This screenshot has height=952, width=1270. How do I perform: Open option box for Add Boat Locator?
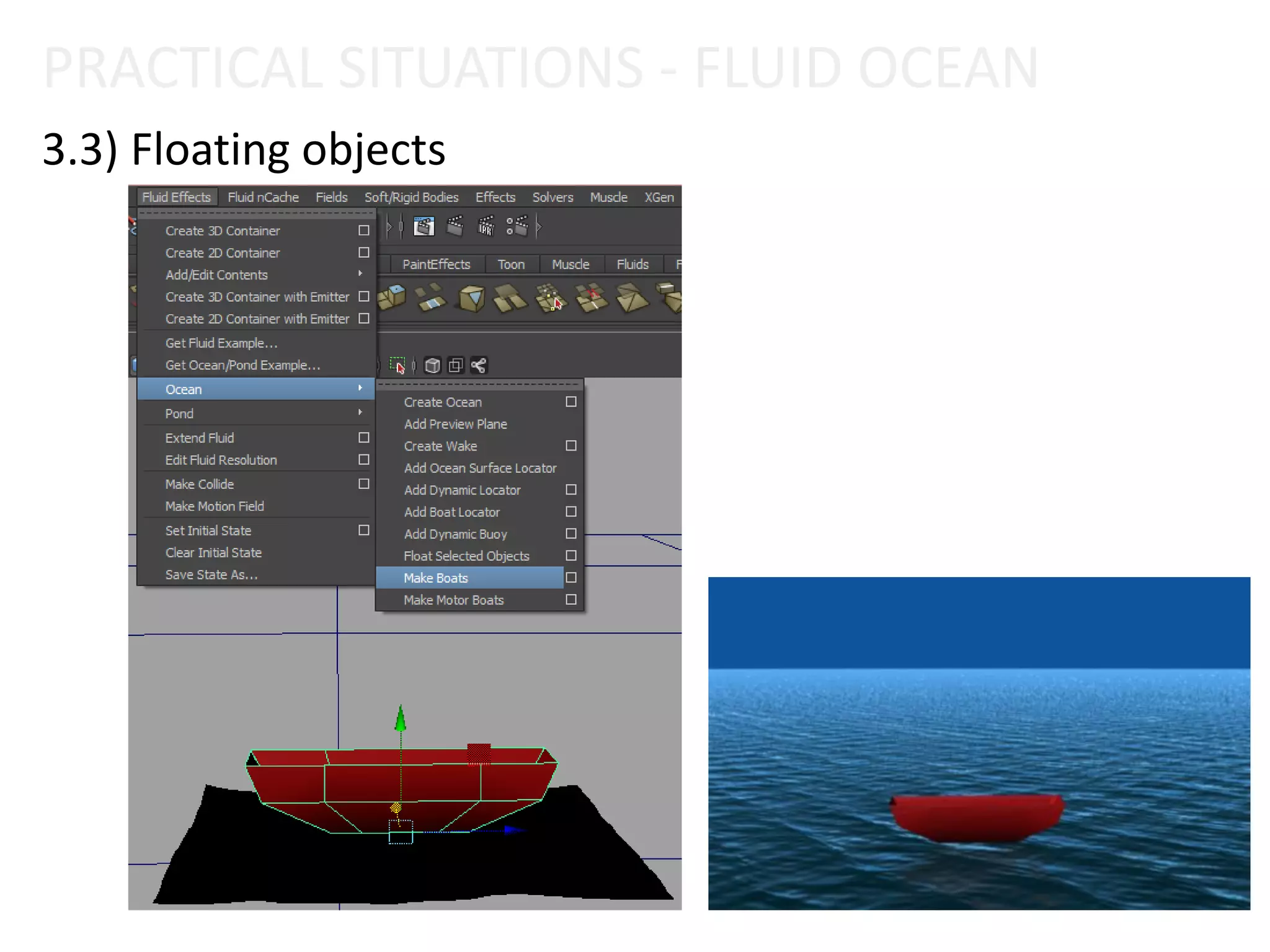(571, 512)
